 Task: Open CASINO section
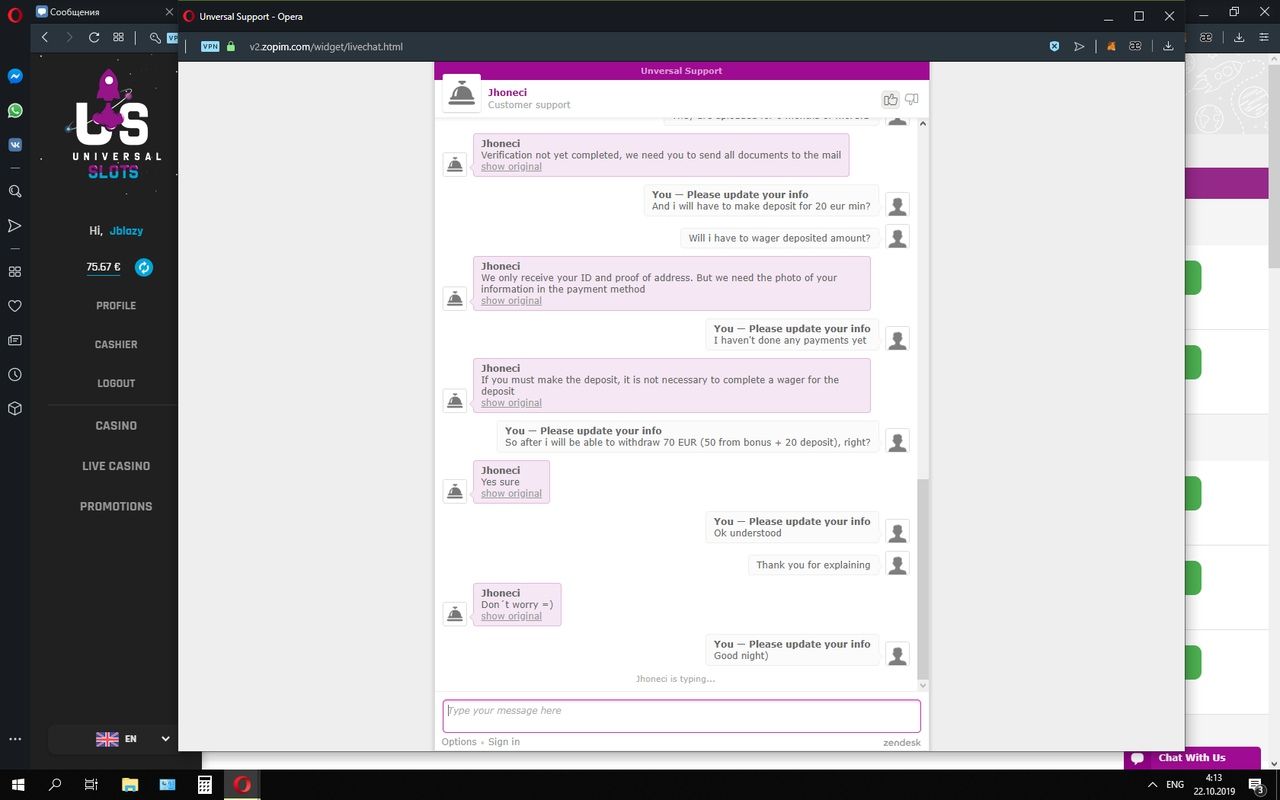pos(116,425)
